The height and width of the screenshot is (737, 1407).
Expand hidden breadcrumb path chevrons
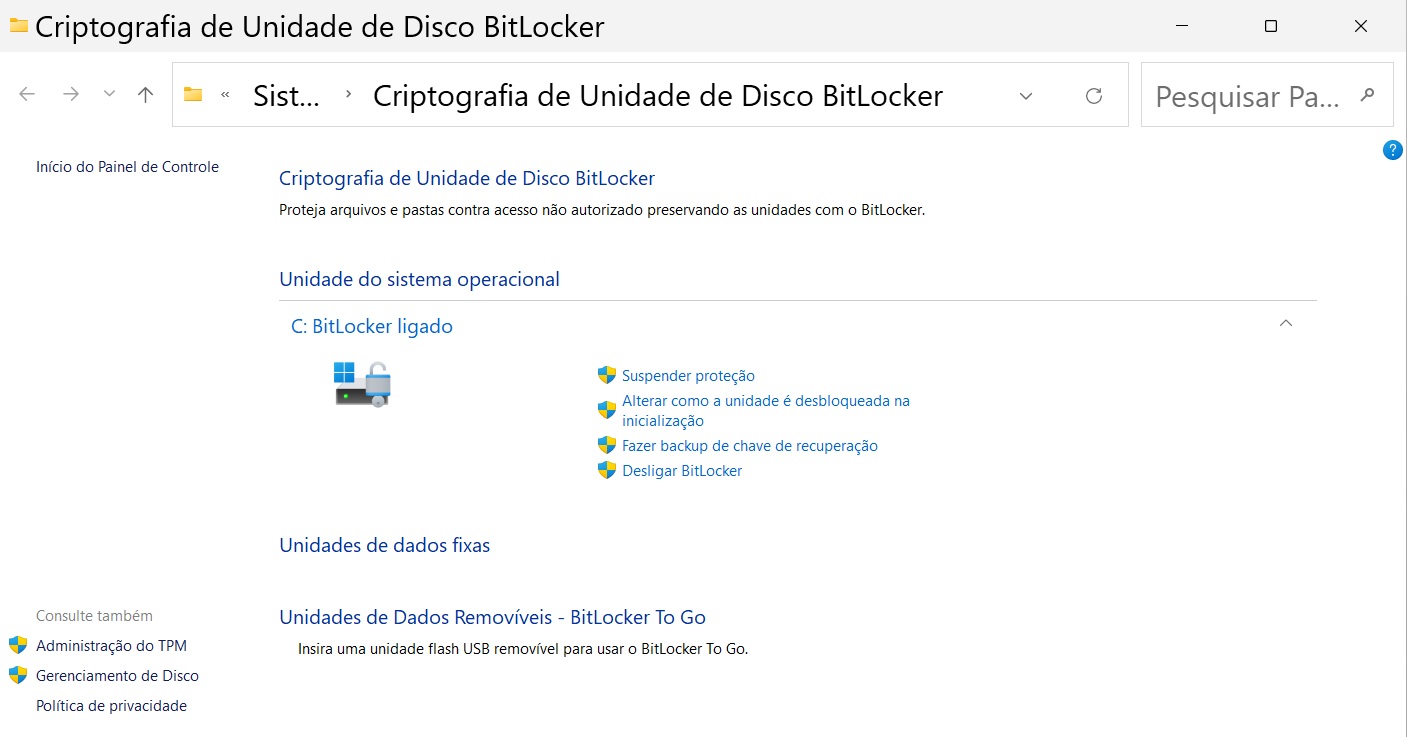point(226,95)
